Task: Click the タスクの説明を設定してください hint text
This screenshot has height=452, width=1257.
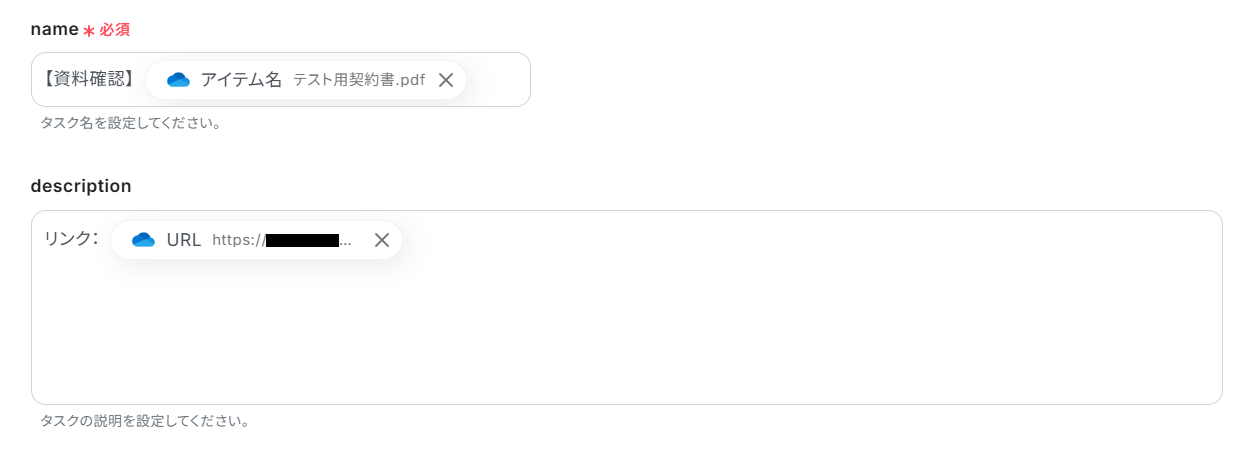Action: 145,421
